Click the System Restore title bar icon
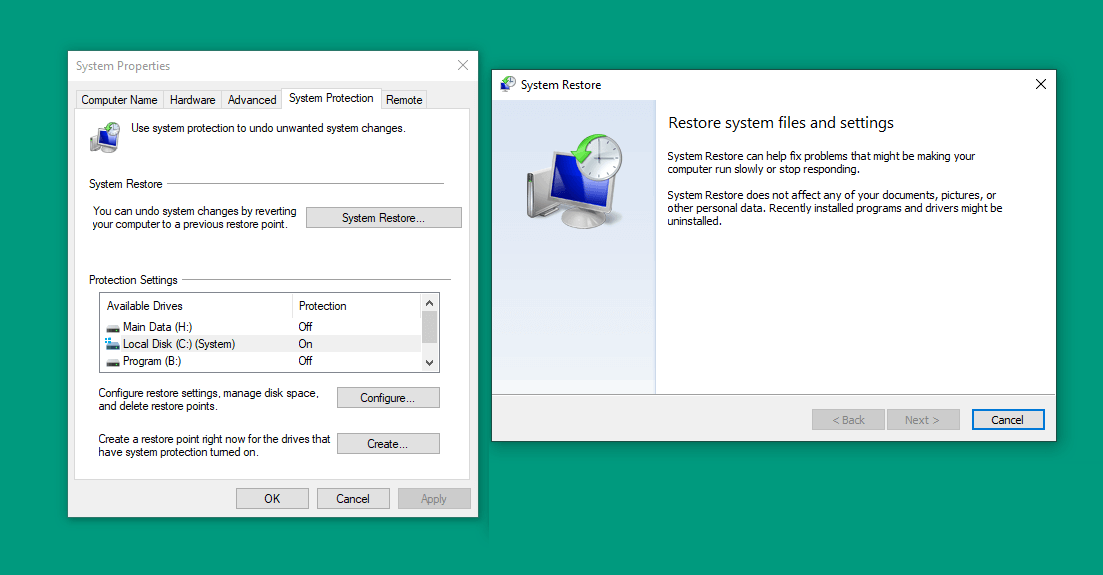This screenshot has height=575, width=1103. click(x=507, y=84)
